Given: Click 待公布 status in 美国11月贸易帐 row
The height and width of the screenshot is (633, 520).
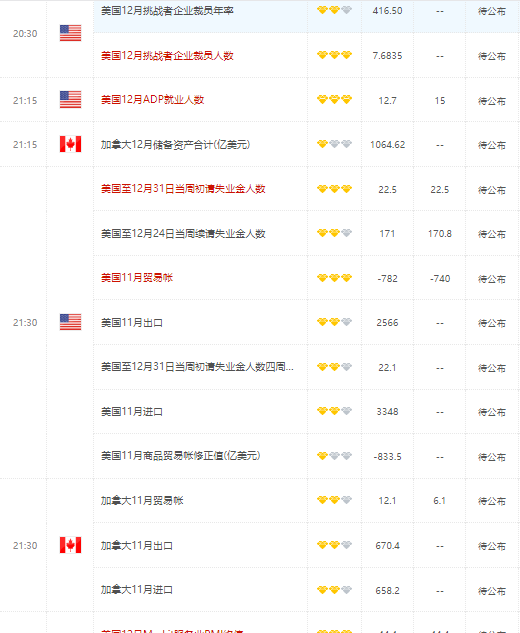Looking at the screenshot, I should [492, 279].
